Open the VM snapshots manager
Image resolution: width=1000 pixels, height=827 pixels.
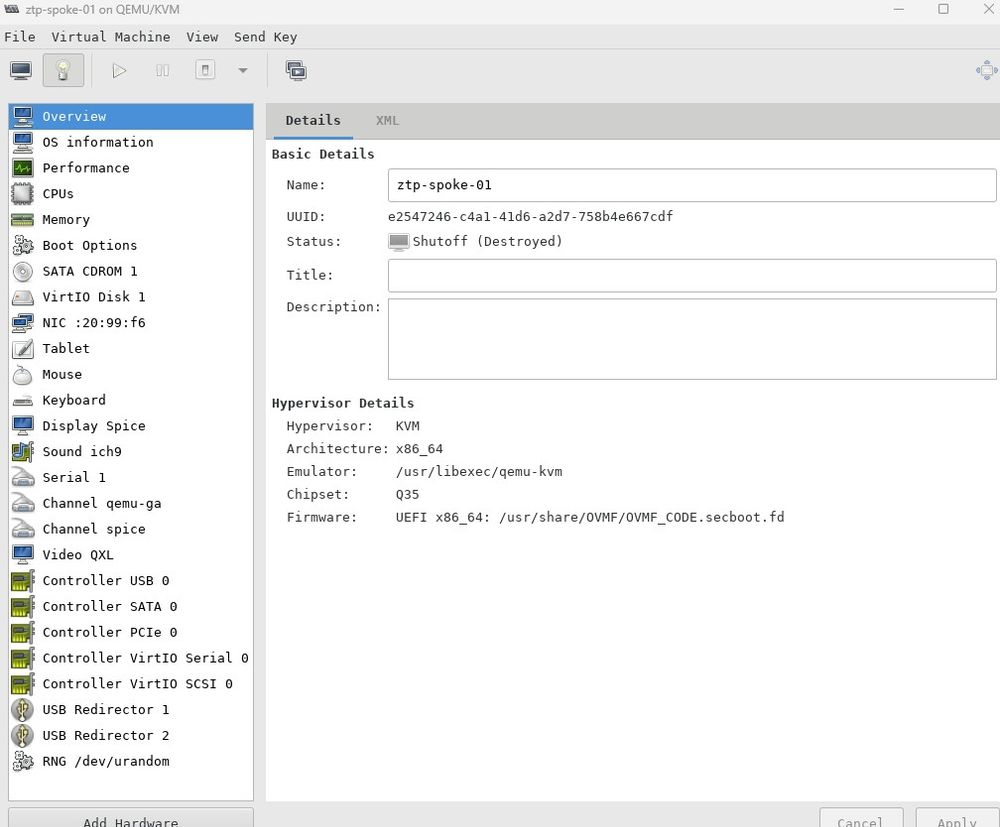[x=295, y=70]
